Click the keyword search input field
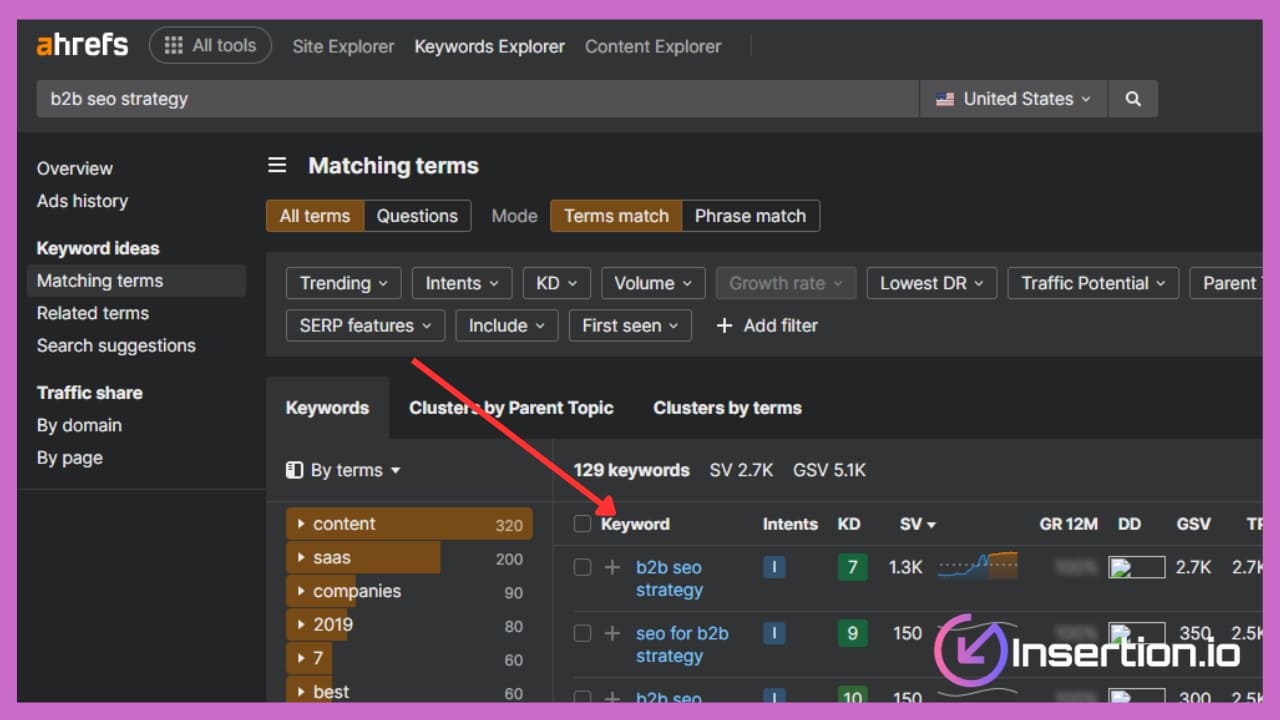This screenshot has height=720, width=1280. [478, 99]
